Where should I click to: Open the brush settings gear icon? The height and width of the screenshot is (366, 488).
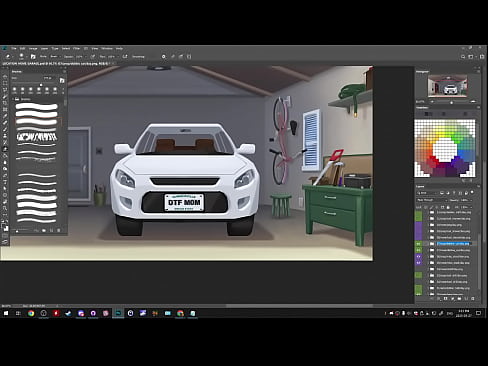tap(163, 57)
